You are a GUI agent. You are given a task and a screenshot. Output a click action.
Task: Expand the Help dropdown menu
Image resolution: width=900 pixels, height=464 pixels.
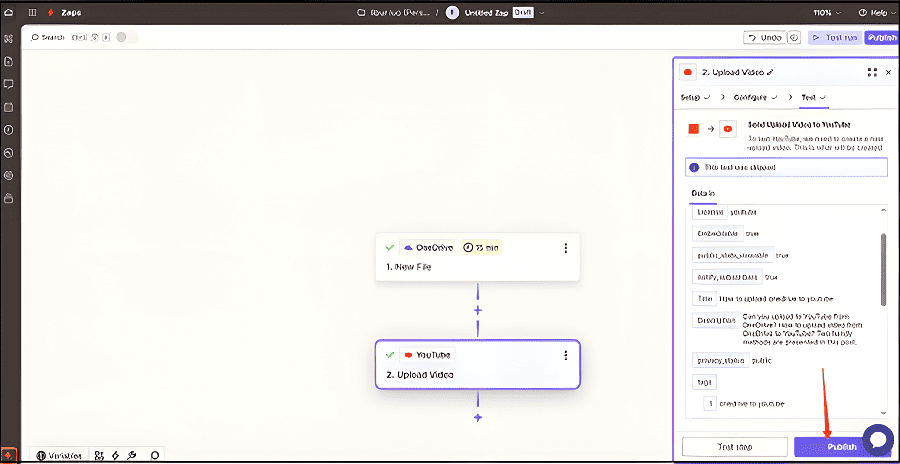click(x=876, y=12)
